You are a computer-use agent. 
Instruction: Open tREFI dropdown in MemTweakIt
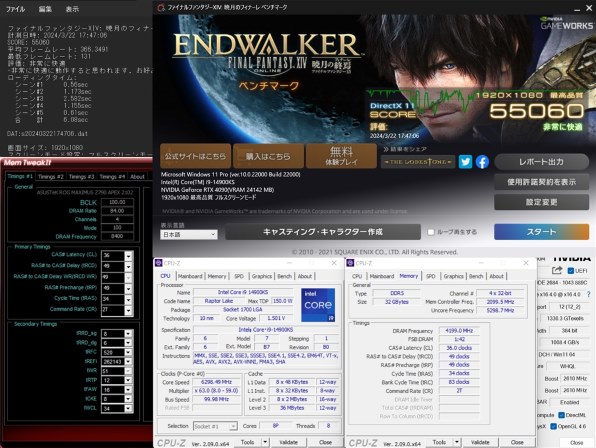(x=128, y=361)
